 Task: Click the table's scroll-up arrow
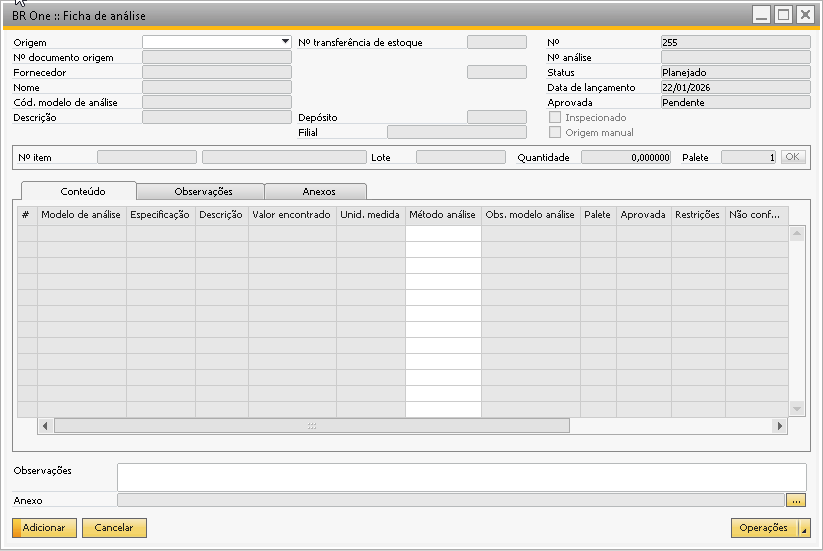click(x=797, y=233)
